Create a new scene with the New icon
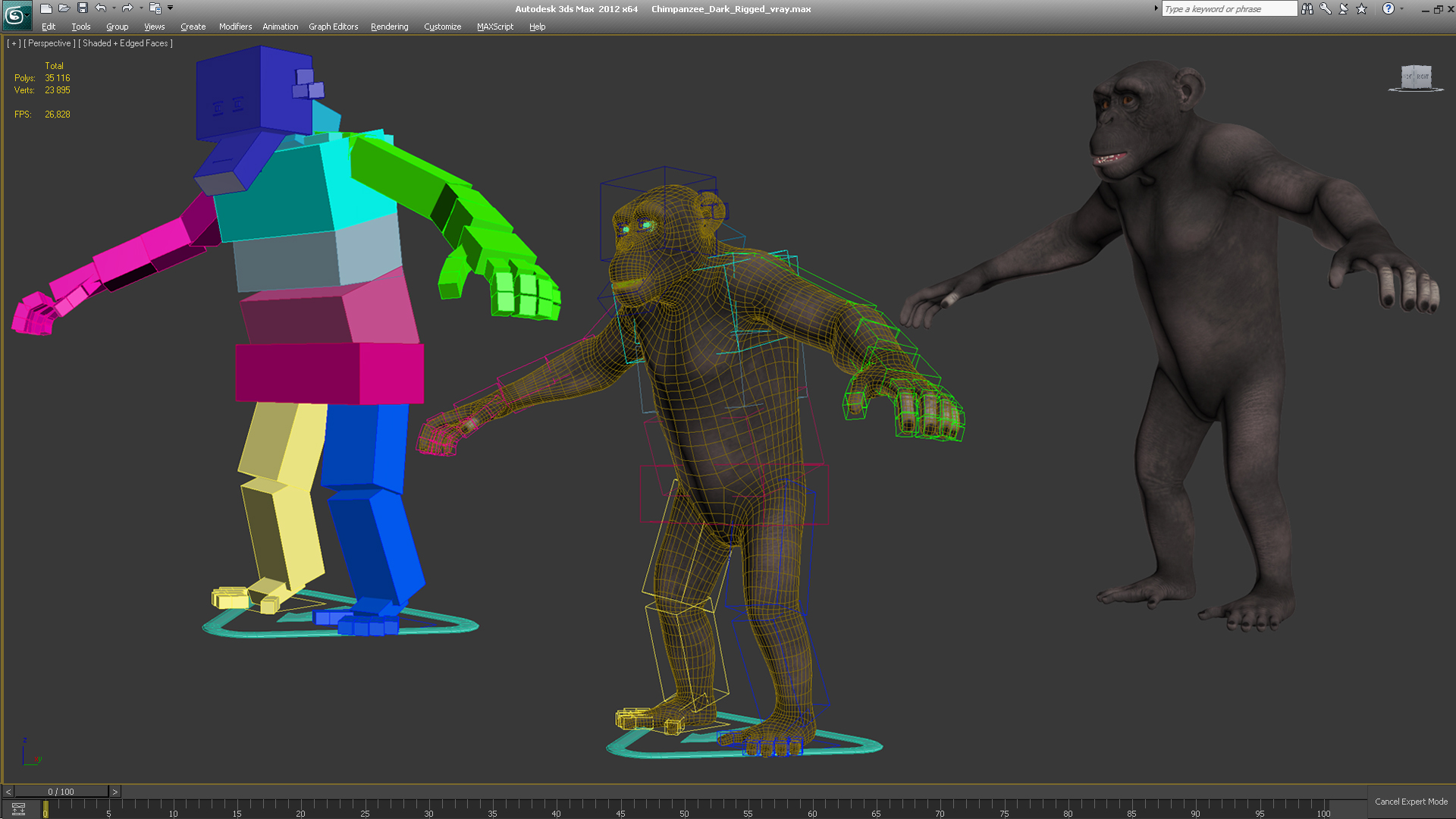1456x819 pixels. 46,8
